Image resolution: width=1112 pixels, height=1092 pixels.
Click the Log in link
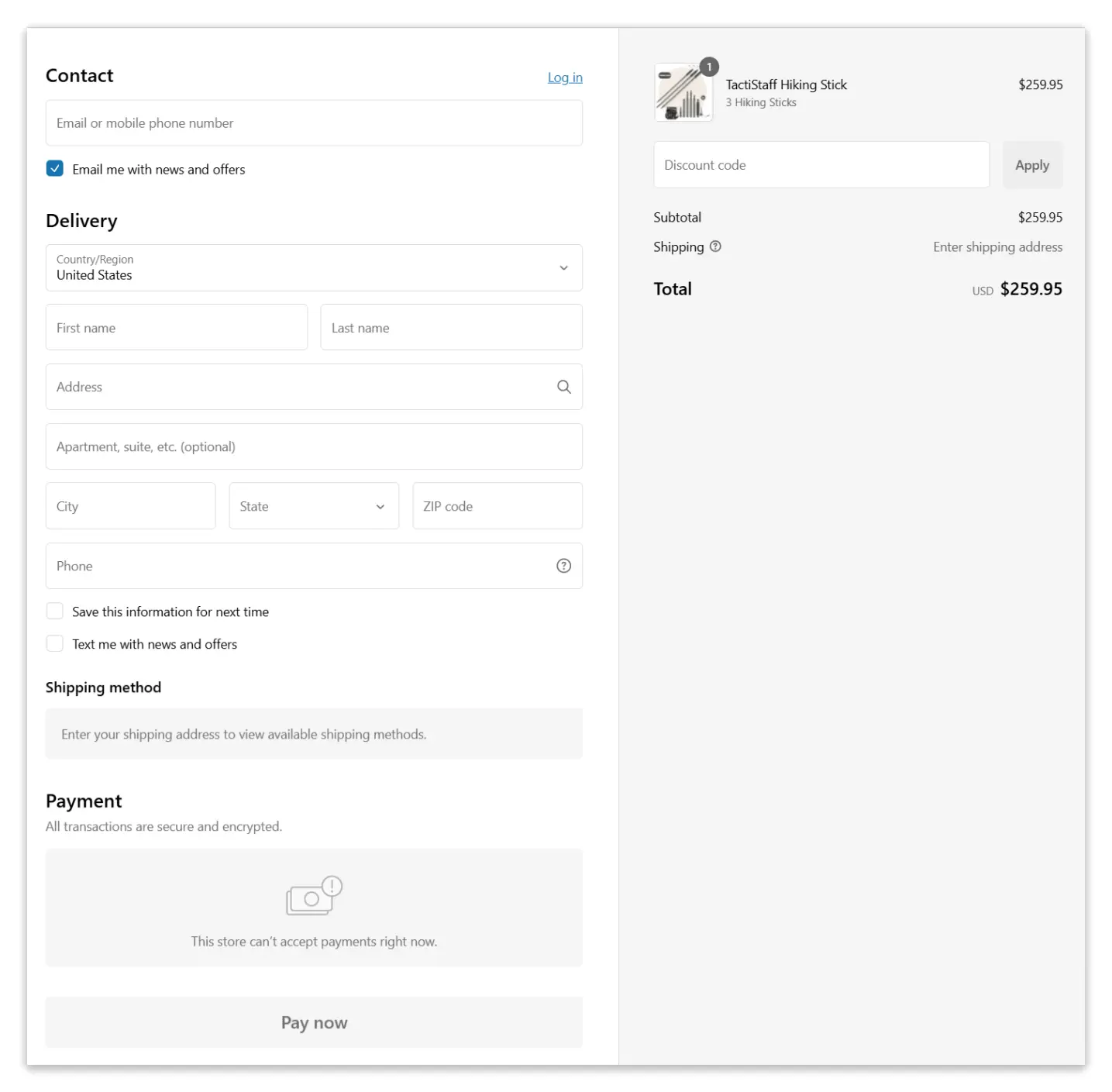565,78
